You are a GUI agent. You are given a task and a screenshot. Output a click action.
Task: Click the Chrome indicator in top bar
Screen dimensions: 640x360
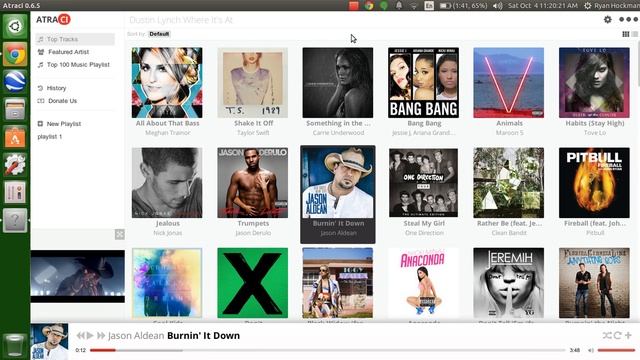pyautogui.click(x=369, y=6)
